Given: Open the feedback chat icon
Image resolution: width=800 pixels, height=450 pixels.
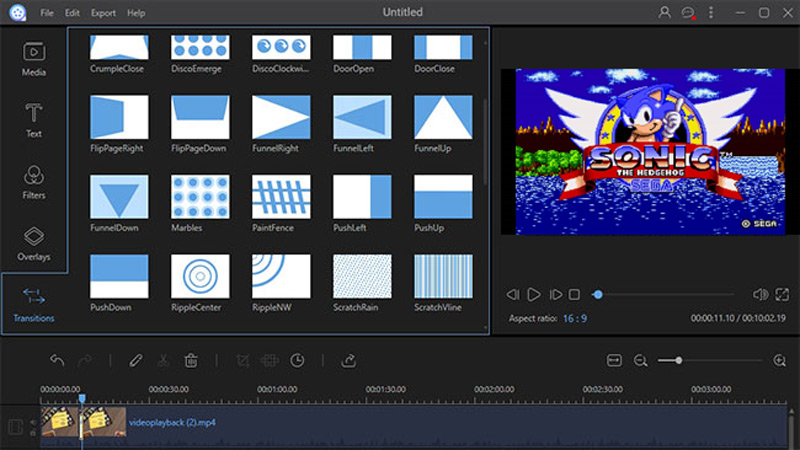Looking at the screenshot, I should click(x=688, y=13).
